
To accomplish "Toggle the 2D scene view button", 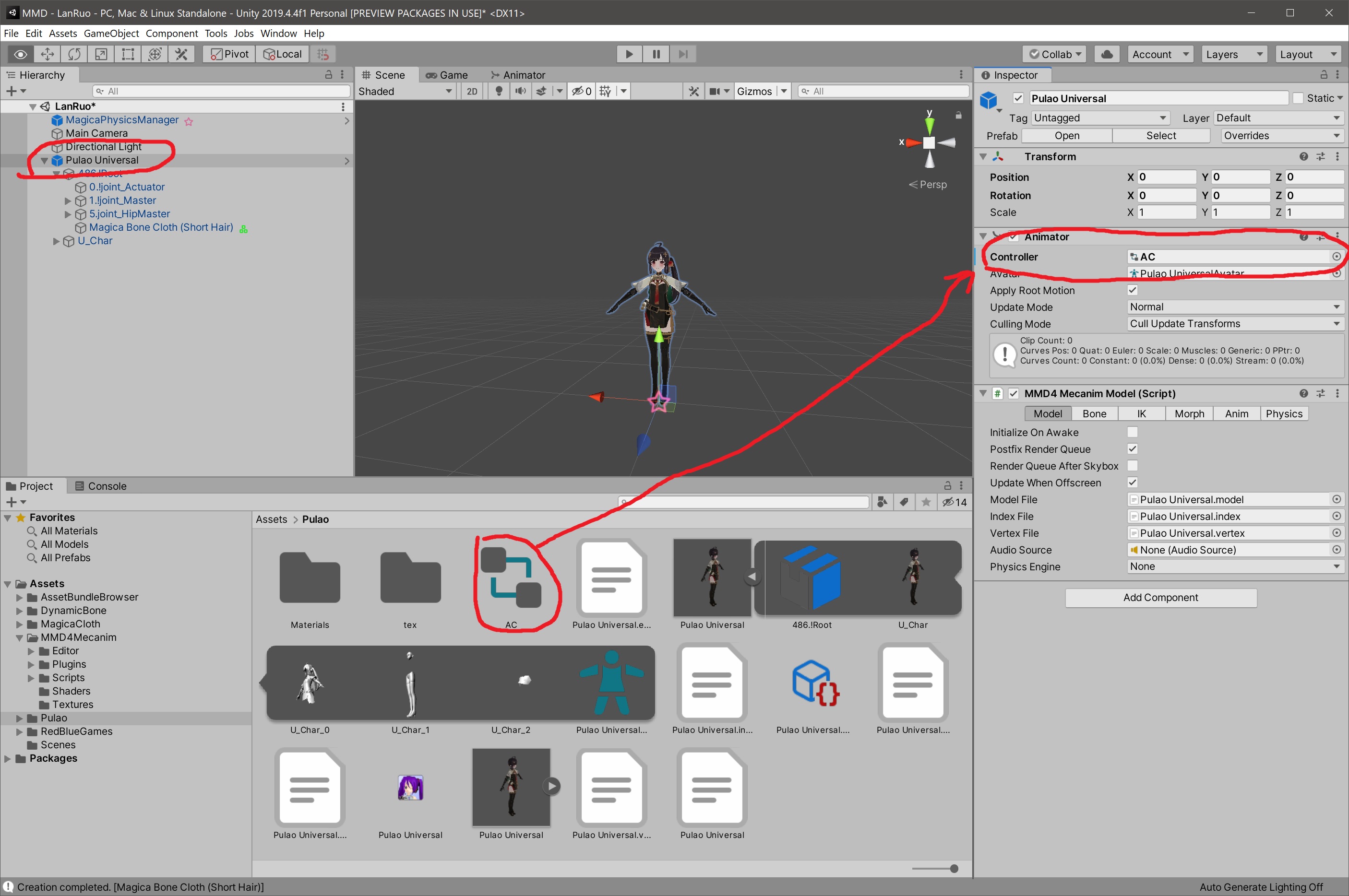I will click(472, 92).
